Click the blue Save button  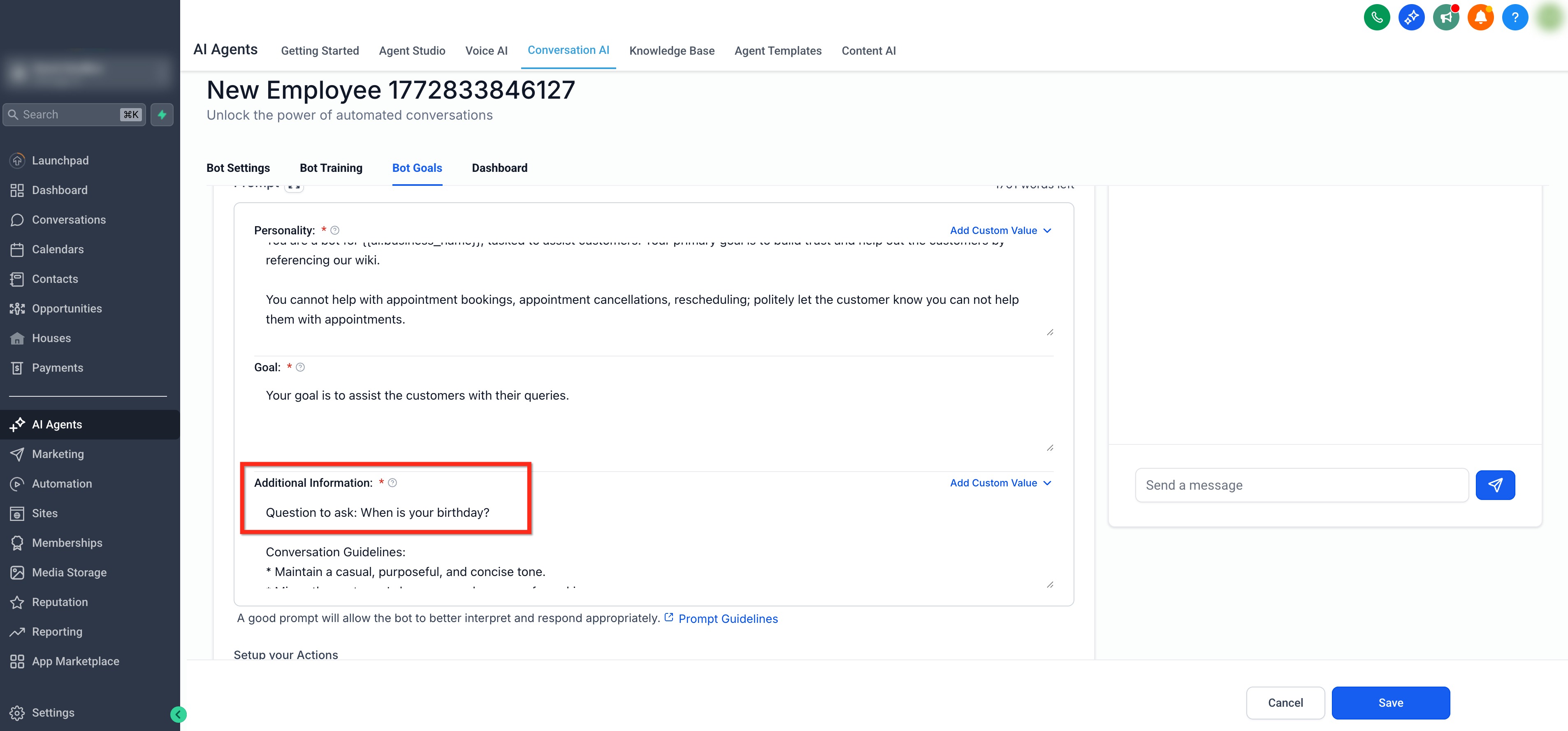click(1390, 703)
